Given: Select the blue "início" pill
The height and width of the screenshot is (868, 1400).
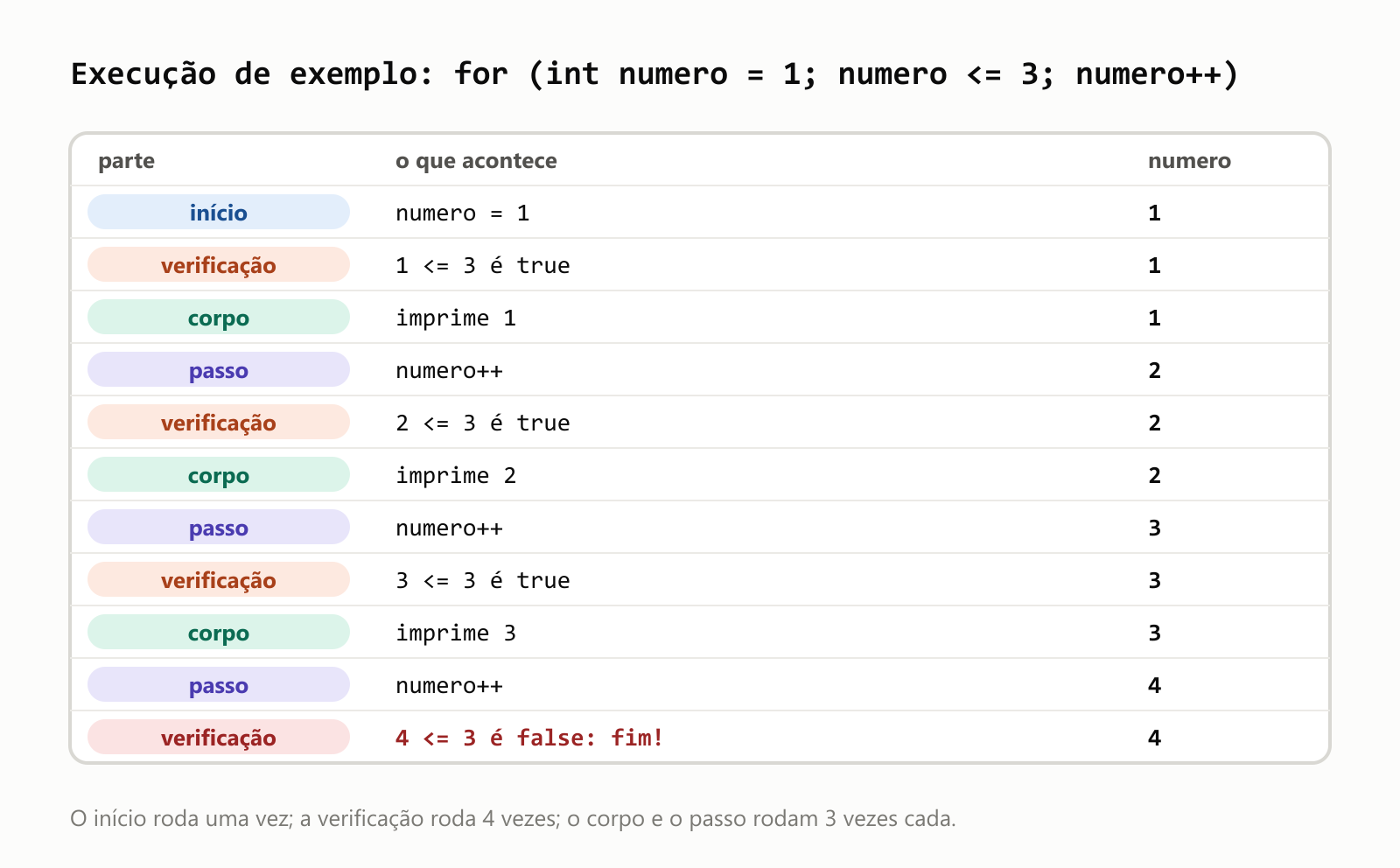Looking at the screenshot, I should 219,212.
